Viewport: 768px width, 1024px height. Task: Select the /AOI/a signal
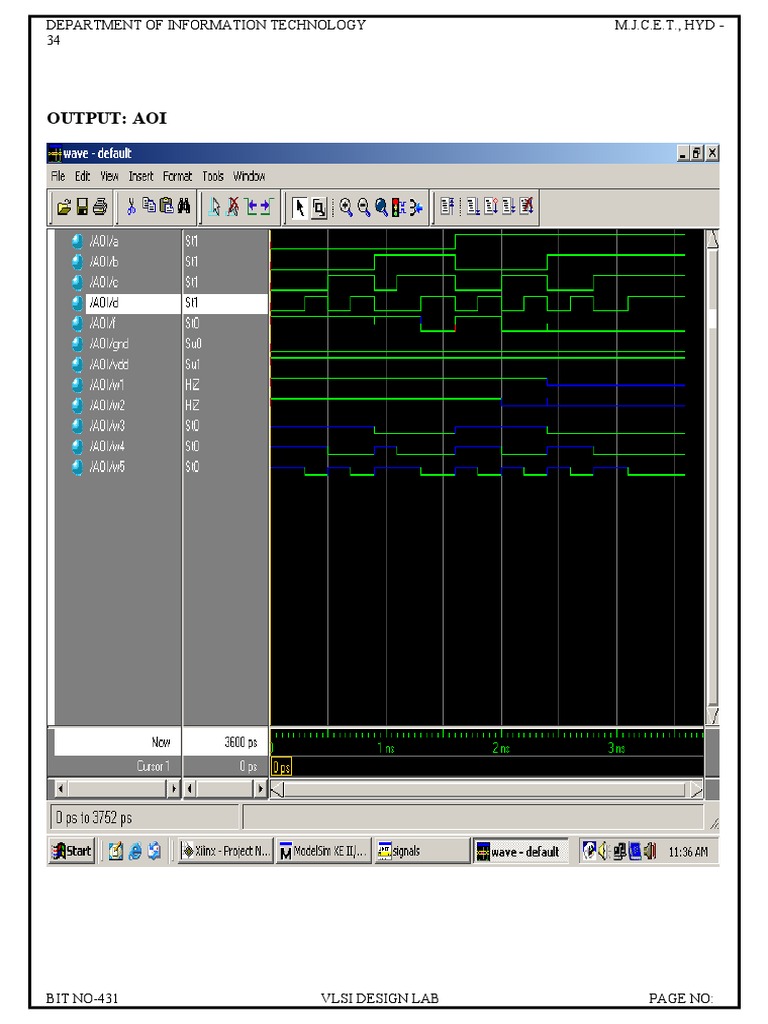tap(103, 241)
